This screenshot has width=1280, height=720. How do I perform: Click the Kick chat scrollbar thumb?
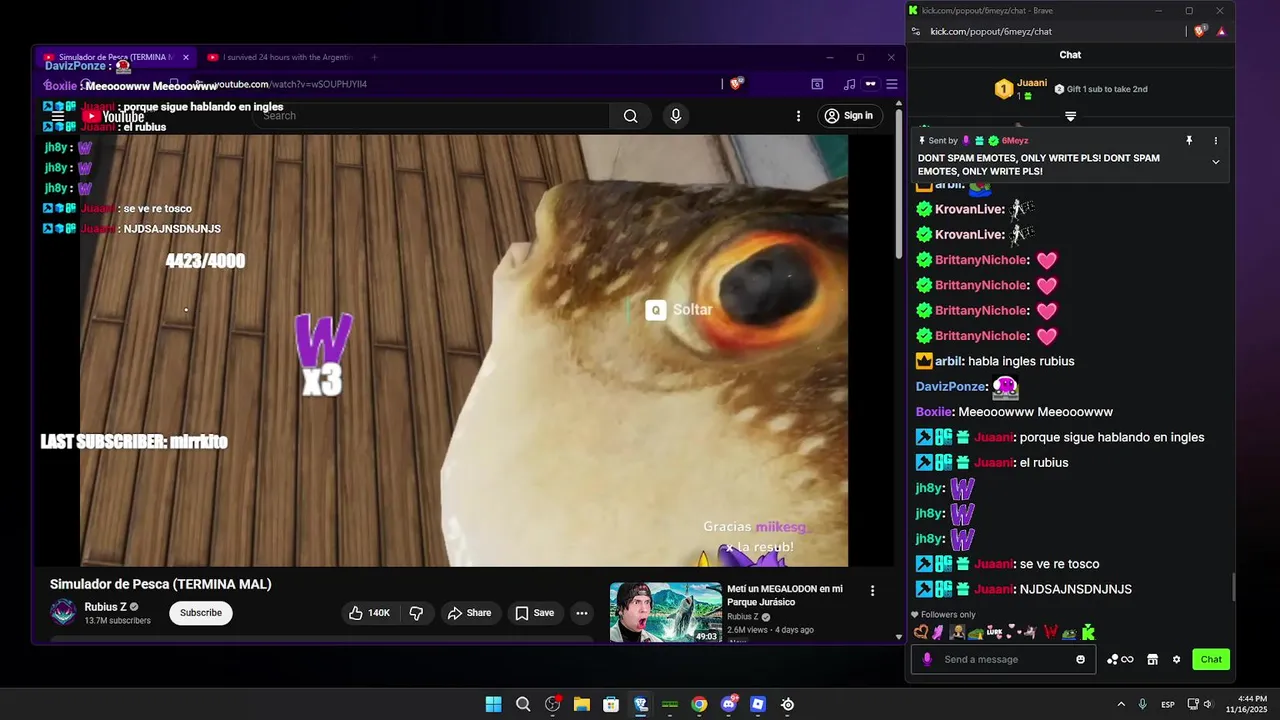click(x=1233, y=587)
